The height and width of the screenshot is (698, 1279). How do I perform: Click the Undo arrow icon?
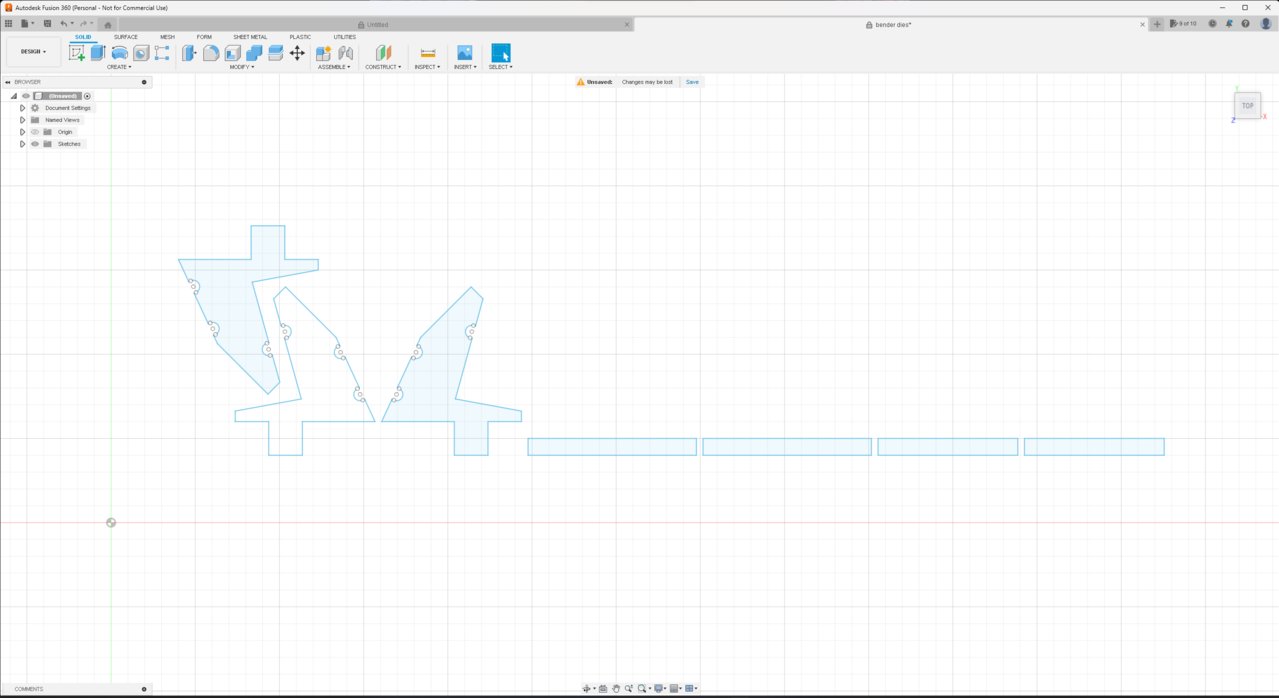tap(64, 23)
